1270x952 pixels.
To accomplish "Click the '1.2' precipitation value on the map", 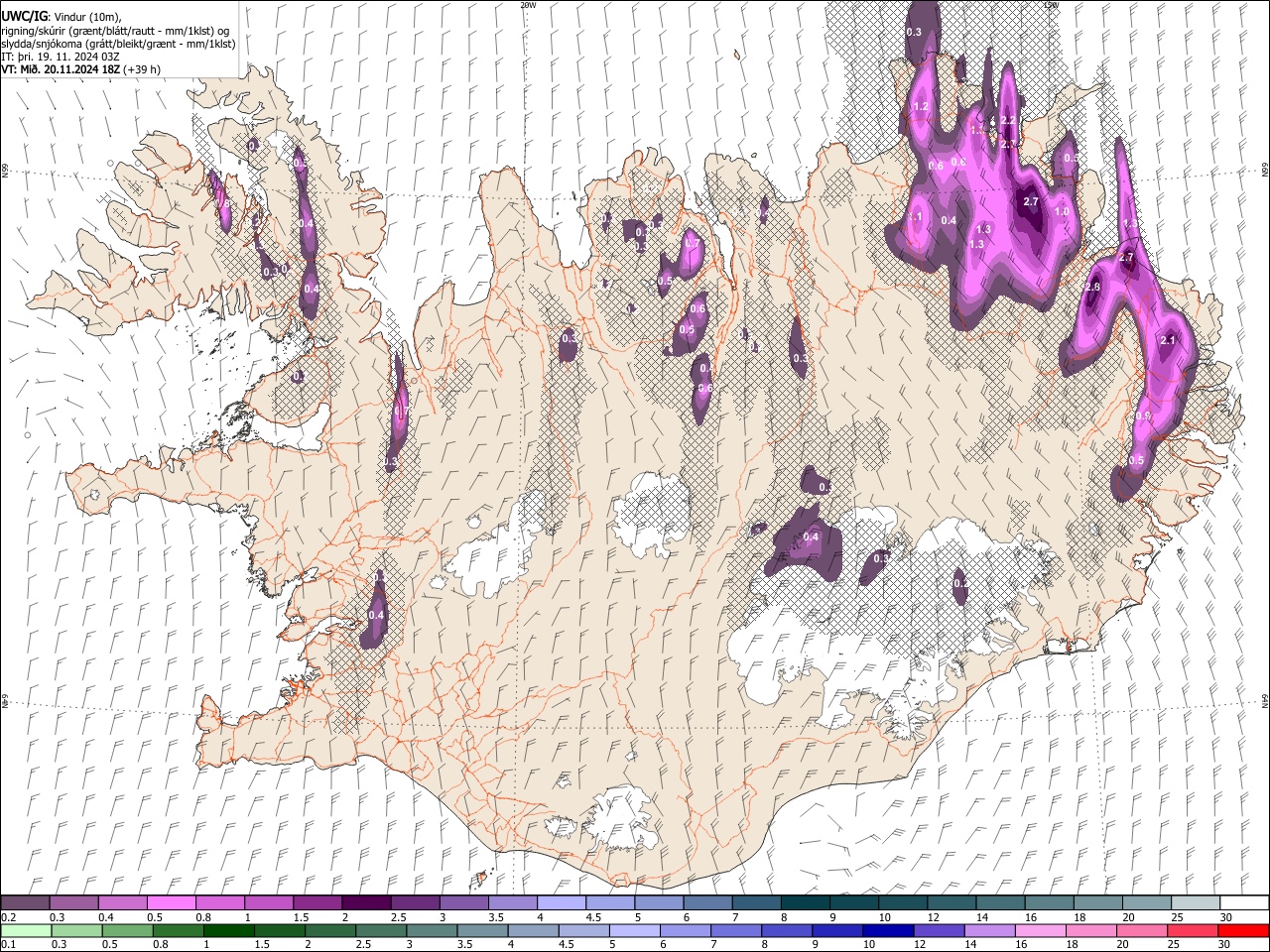I will click(920, 107).
